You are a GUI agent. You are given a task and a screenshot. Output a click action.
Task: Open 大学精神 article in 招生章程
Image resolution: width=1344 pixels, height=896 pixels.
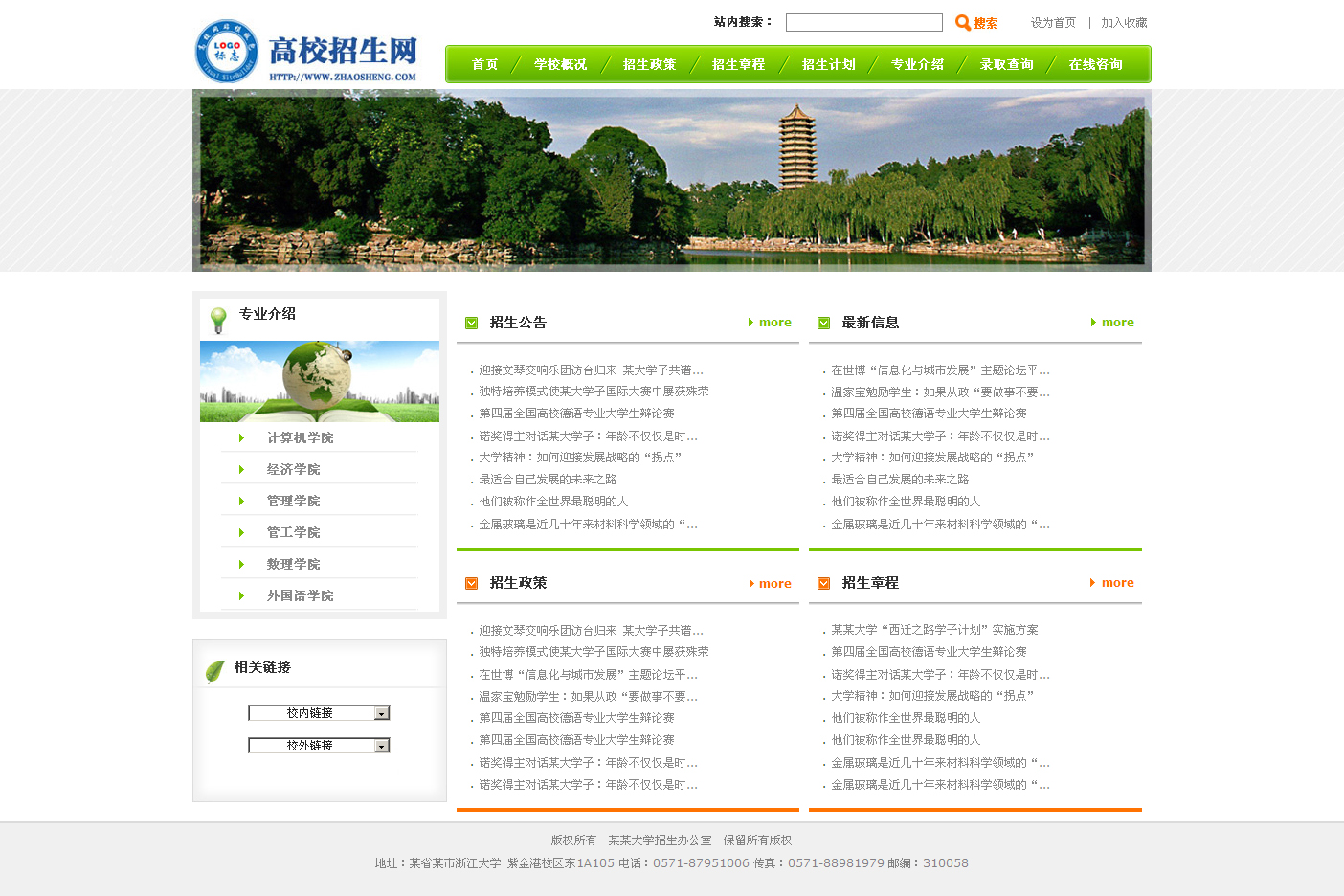point(932,696)
